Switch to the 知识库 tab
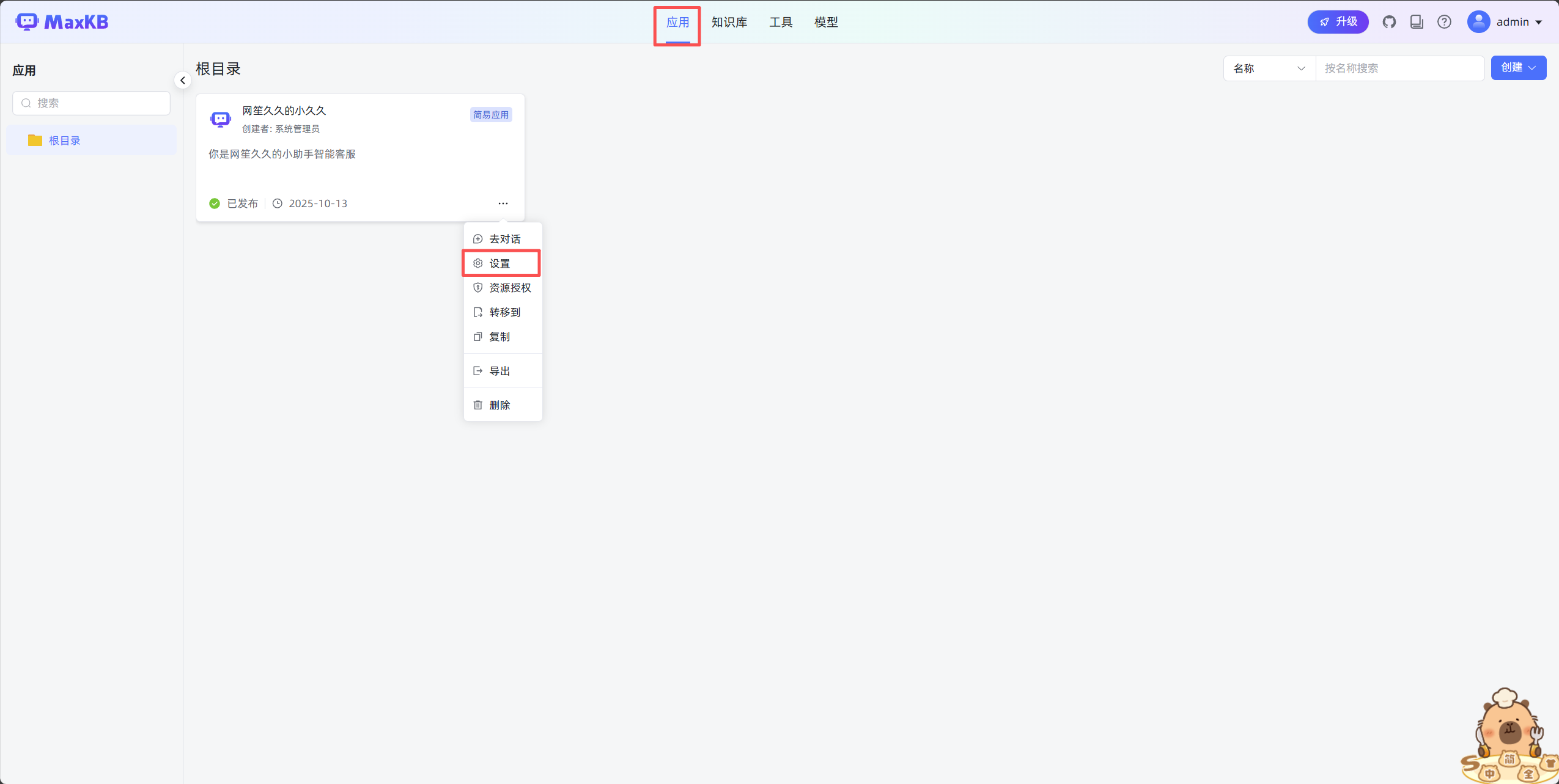Screen dimensions: 1559x784 (729, 22)
